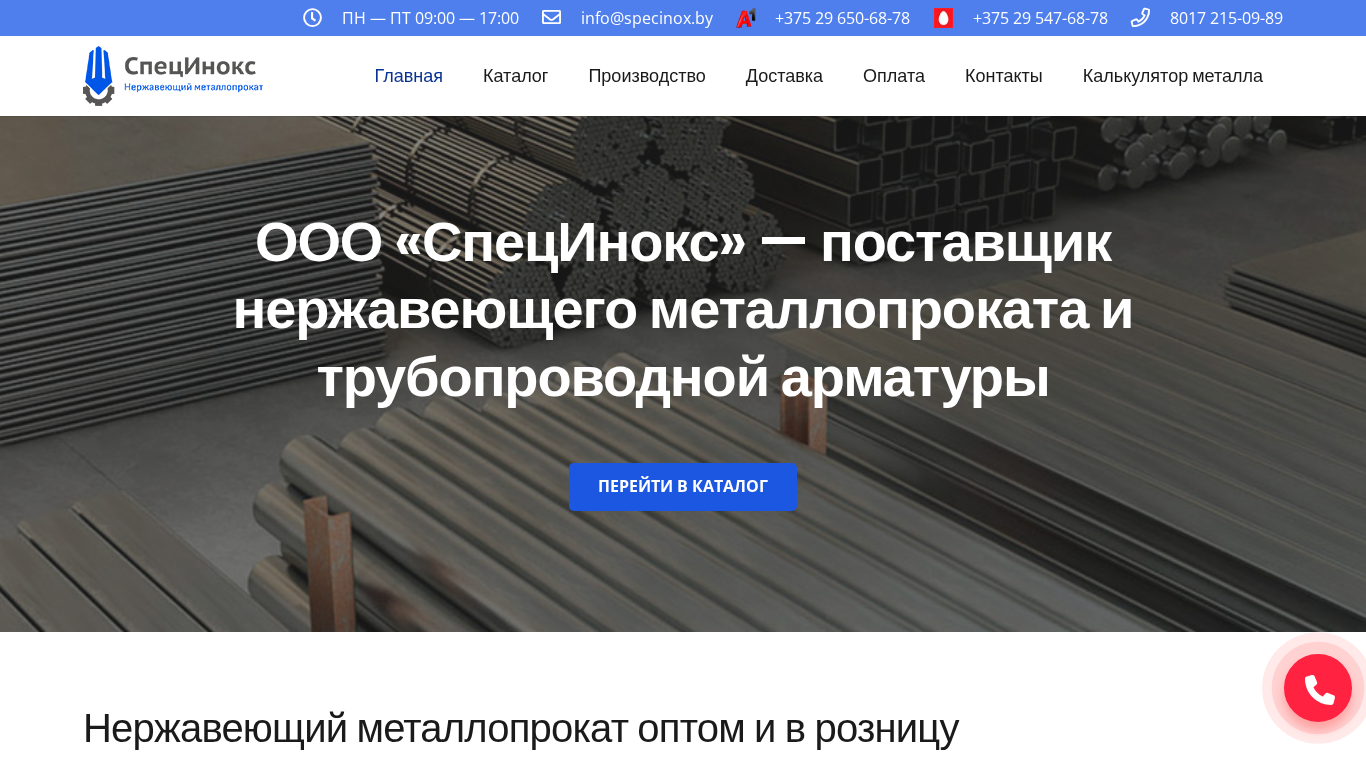This screenshot has height=768, width=1366.
Task: Click the red MTS operator icon
Action: pyautogui.click(x=943, y=18)
